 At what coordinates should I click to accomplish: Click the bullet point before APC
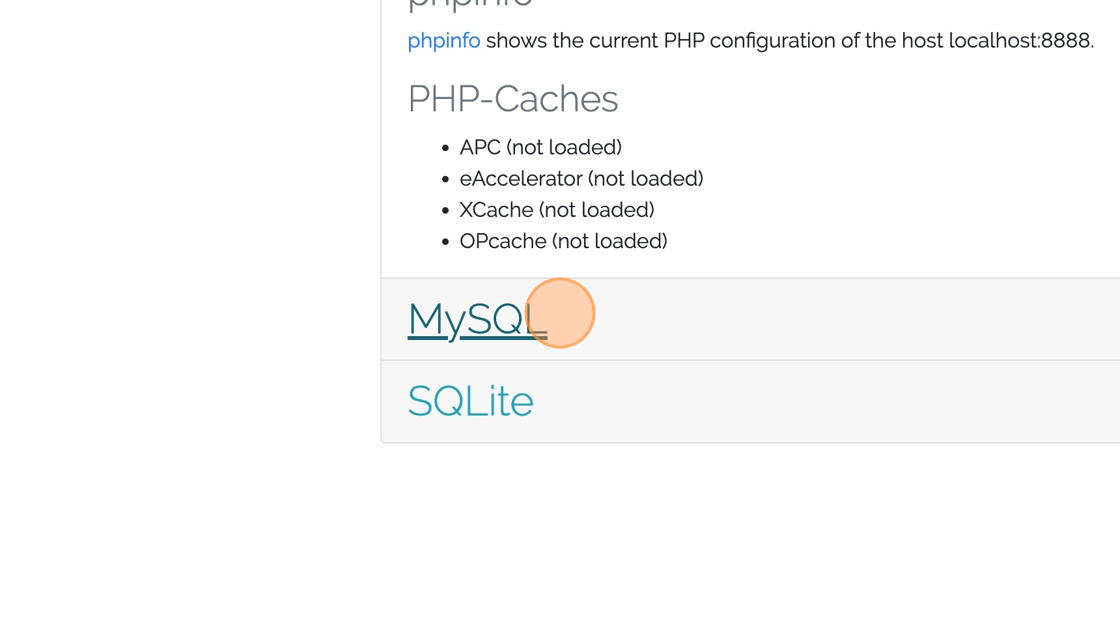point(445,148)
